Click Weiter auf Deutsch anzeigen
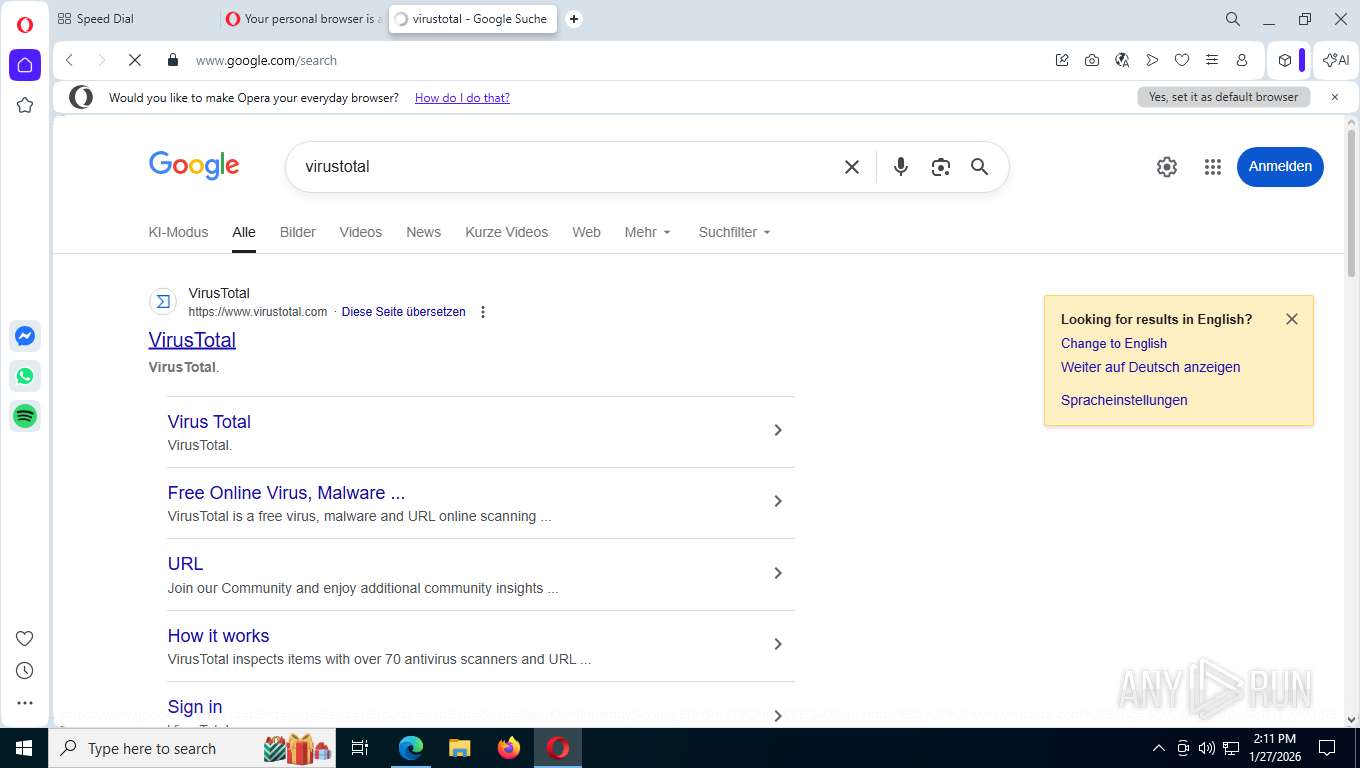The height and width of the screenshot is (768, 1360). tap(1150, 367)
